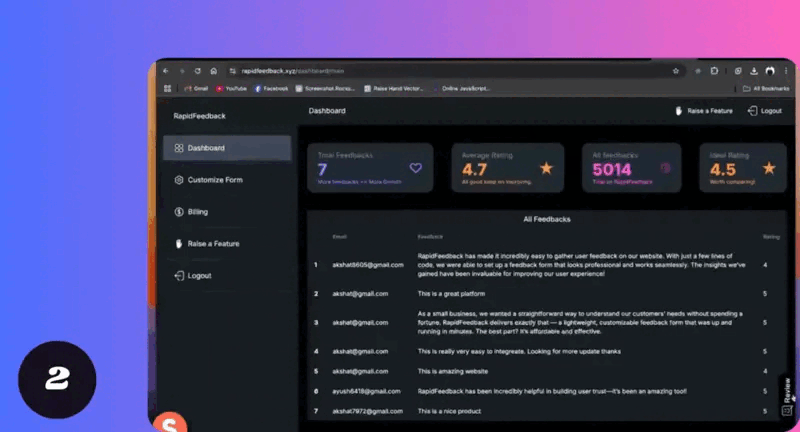Open the Chrome three-dot menu
The width and height of the screenshot is (800, 432).
(x=786, y=71)
